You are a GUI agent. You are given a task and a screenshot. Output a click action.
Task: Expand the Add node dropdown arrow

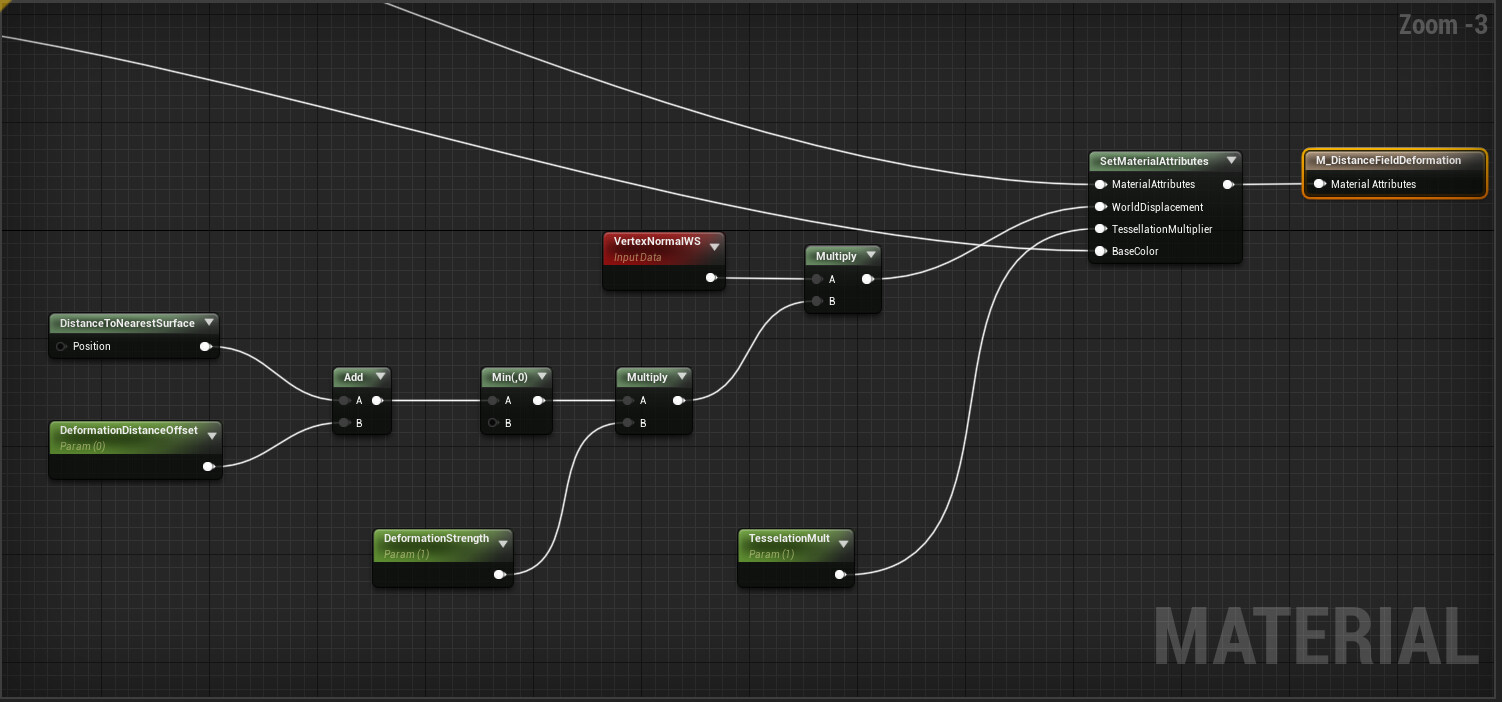coord(379,377)
